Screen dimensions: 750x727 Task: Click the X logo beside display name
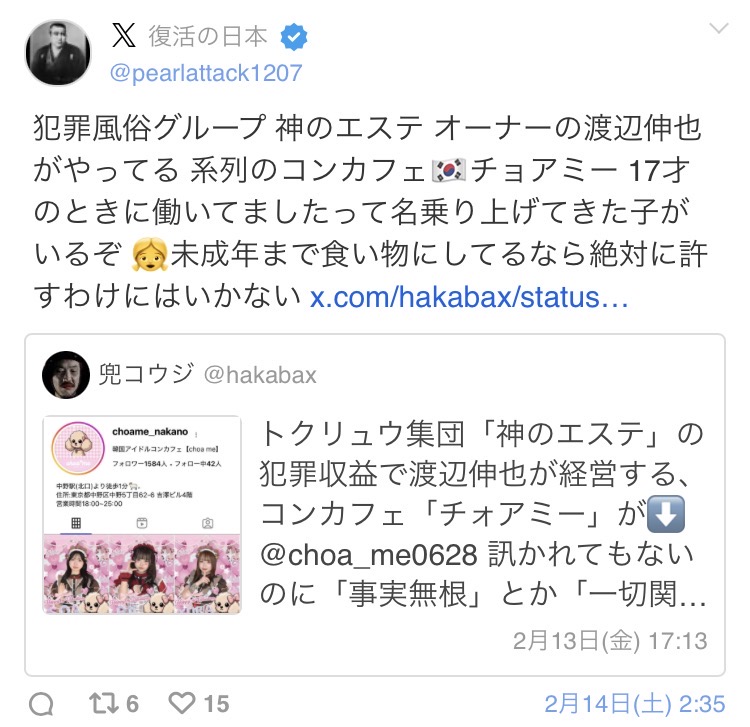[124, 36]
